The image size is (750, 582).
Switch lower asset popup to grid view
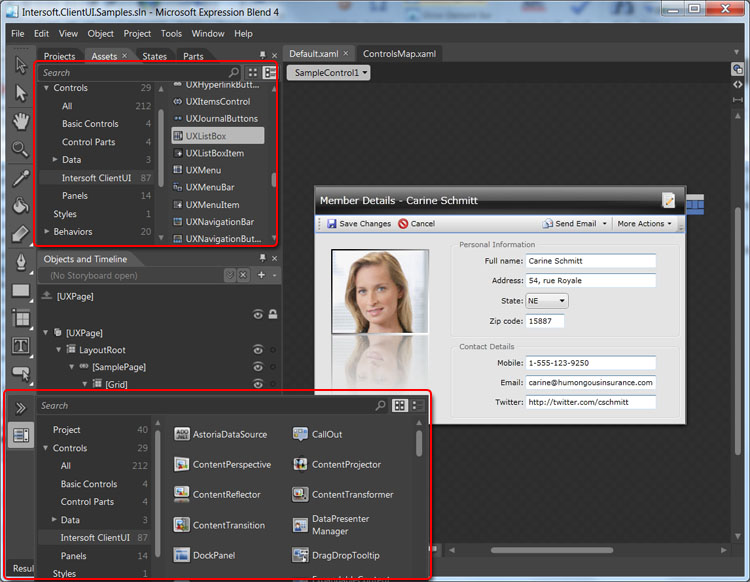pyautogui.click(x=399, y=406)
